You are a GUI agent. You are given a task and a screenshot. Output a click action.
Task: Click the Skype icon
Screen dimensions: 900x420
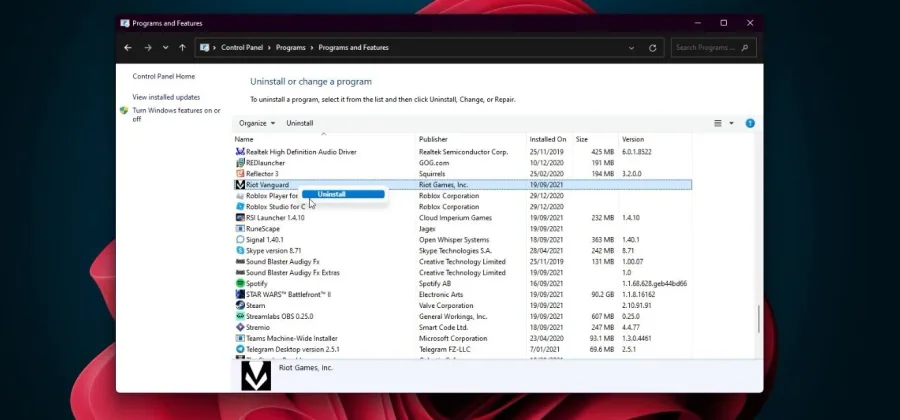(x=240, y=250)
